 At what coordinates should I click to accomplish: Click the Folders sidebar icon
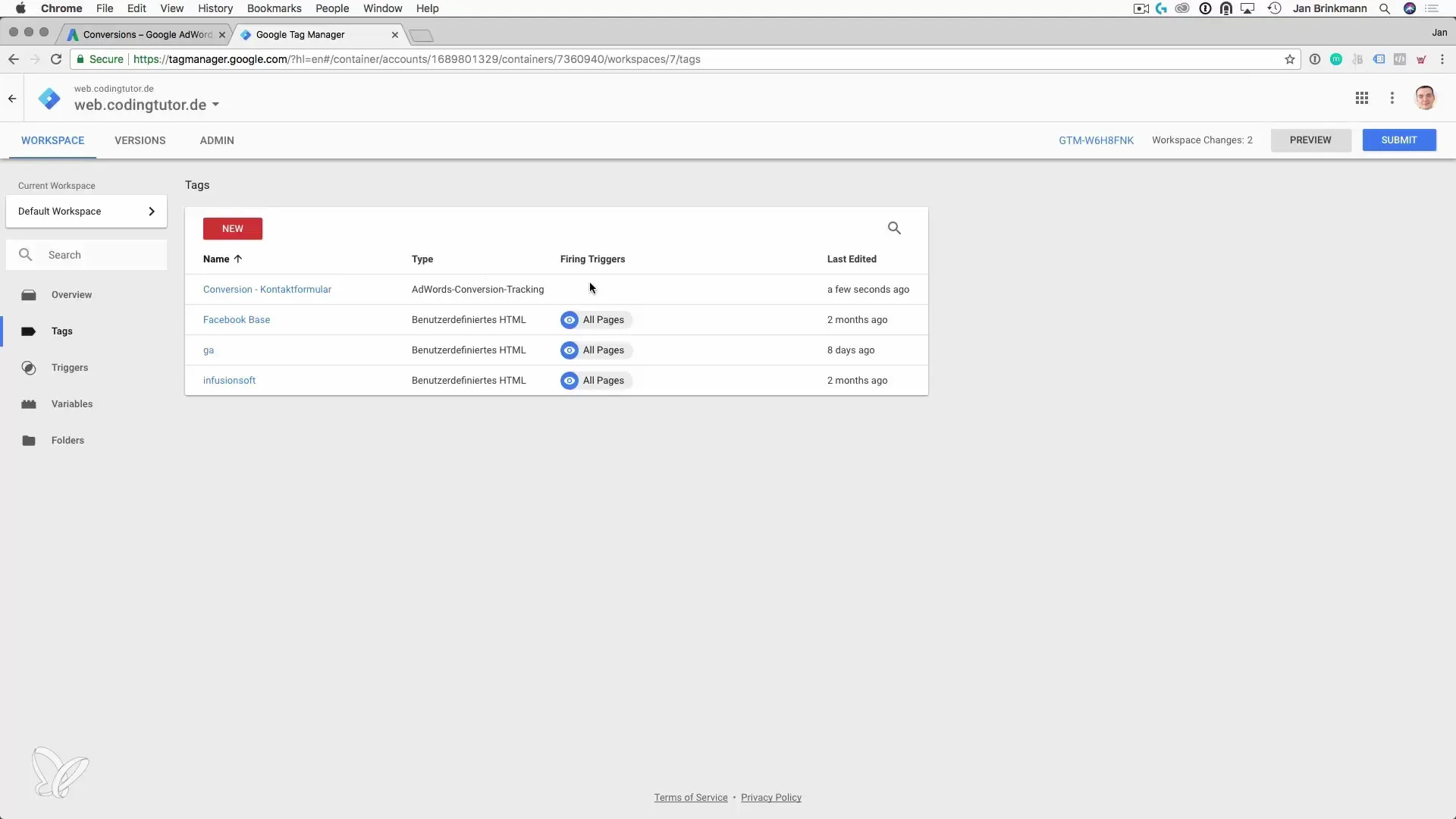pyautogui.click(x=29, y=441)
